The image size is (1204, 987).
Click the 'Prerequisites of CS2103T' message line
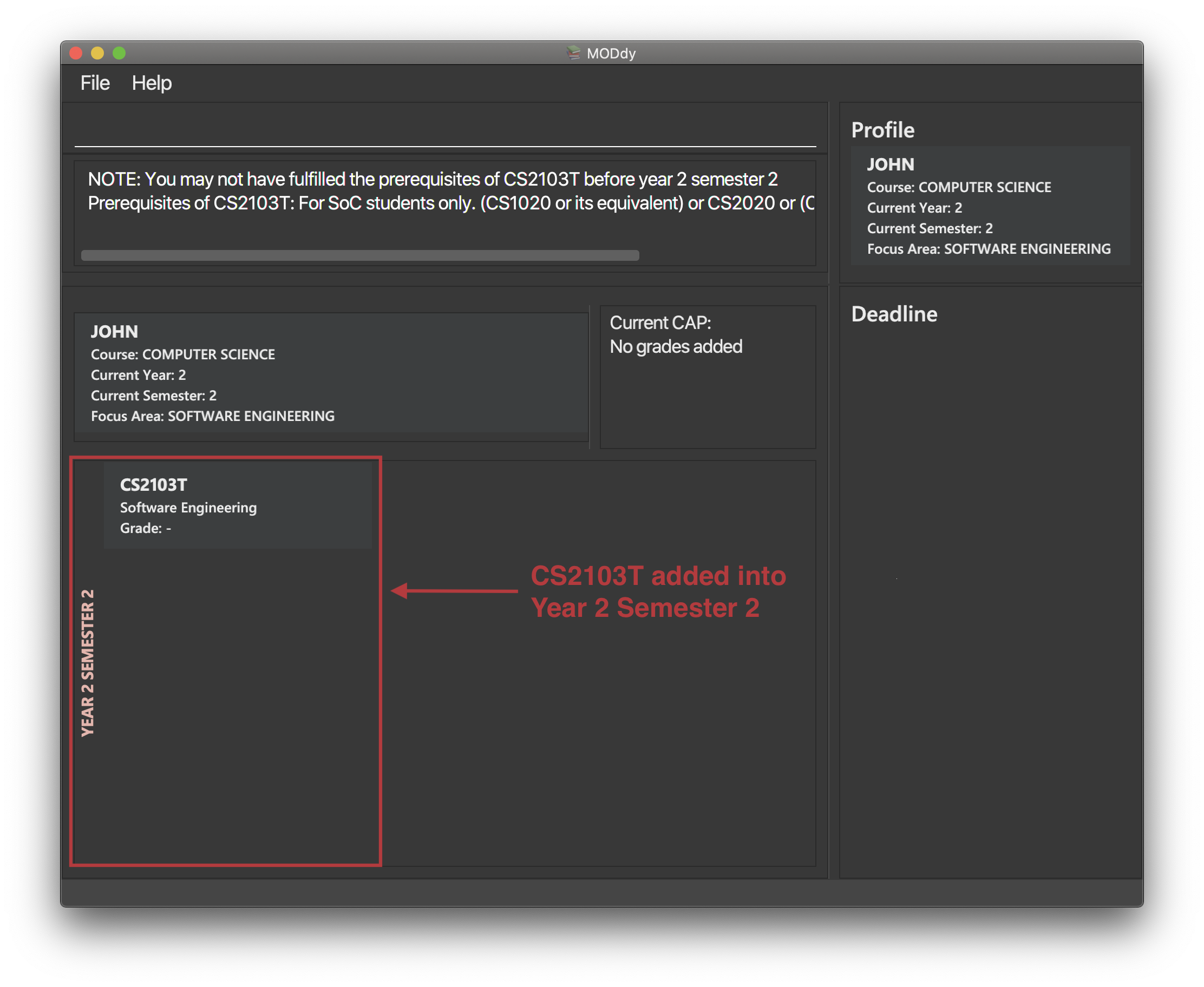[451, 203]
